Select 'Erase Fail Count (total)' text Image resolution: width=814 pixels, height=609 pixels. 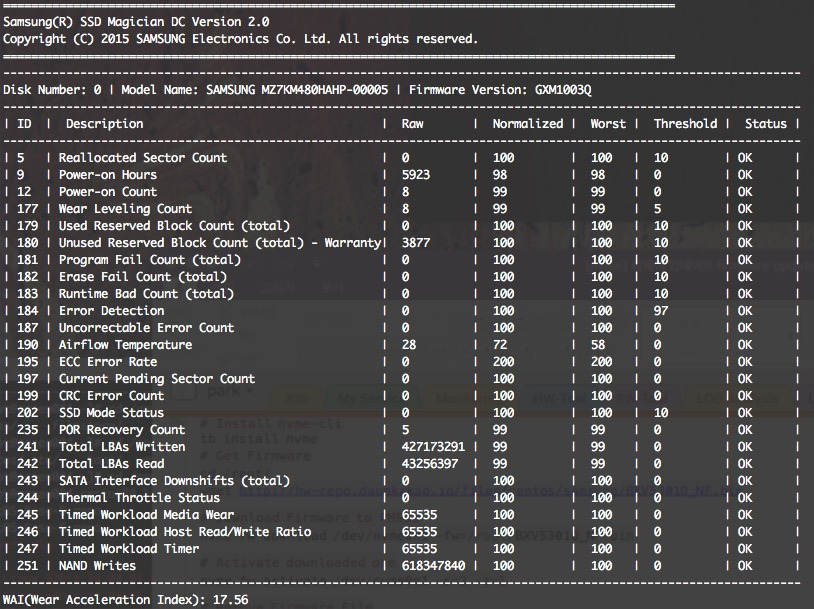(143, 277)
